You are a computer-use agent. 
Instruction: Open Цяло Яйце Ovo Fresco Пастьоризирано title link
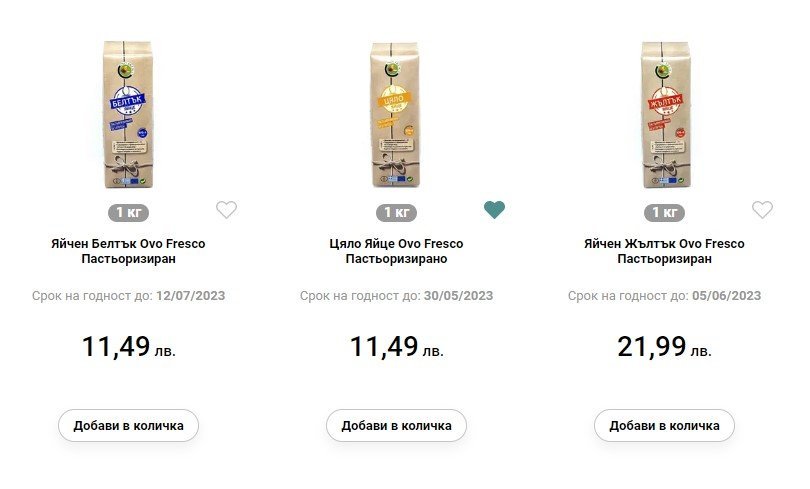[x=396, y=251]
